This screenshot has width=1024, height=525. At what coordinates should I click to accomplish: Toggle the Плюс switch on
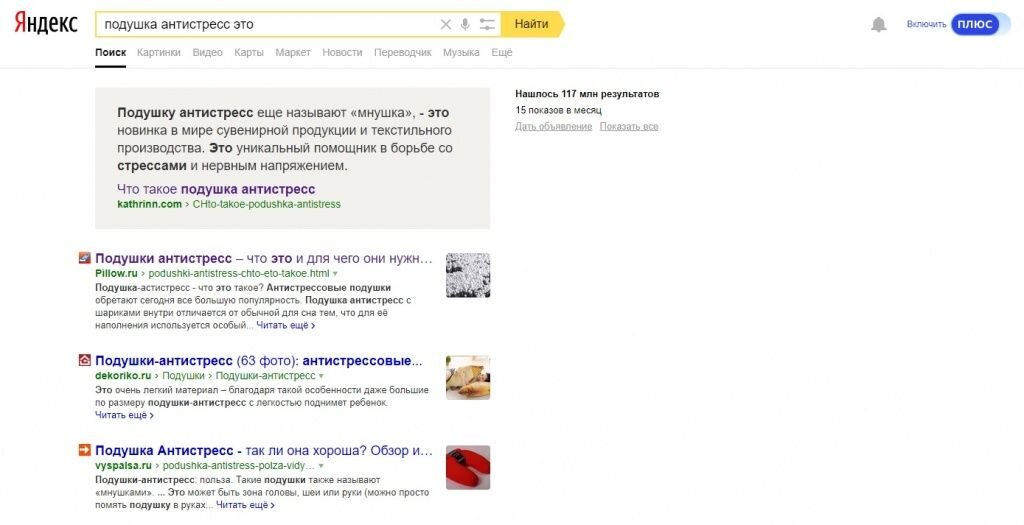tap(980, 24)
